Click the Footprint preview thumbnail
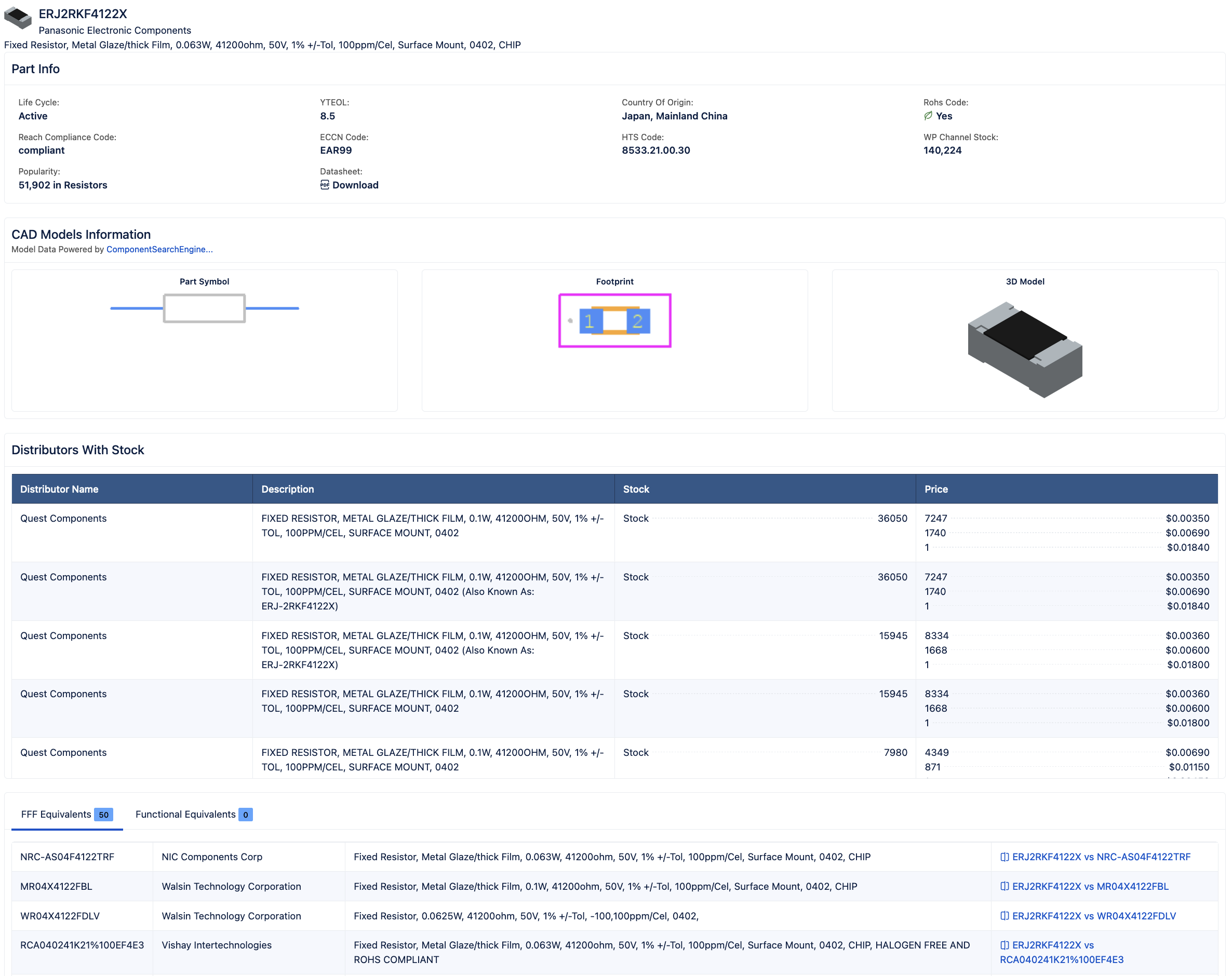Viewport: 1232px width, 976px height. pyautogui.click(x=615, y=320)
